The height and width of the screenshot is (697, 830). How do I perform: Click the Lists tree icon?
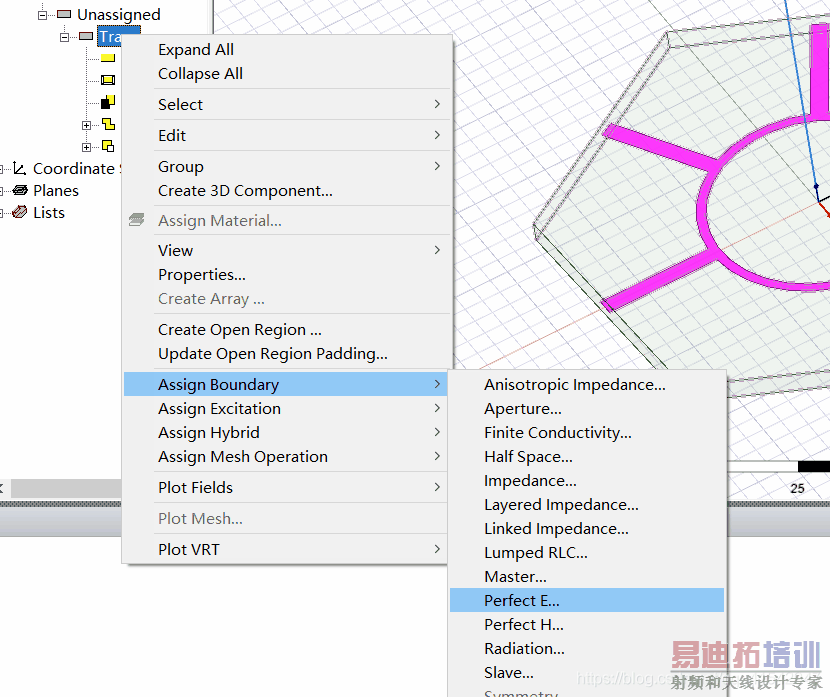point(20,212)
